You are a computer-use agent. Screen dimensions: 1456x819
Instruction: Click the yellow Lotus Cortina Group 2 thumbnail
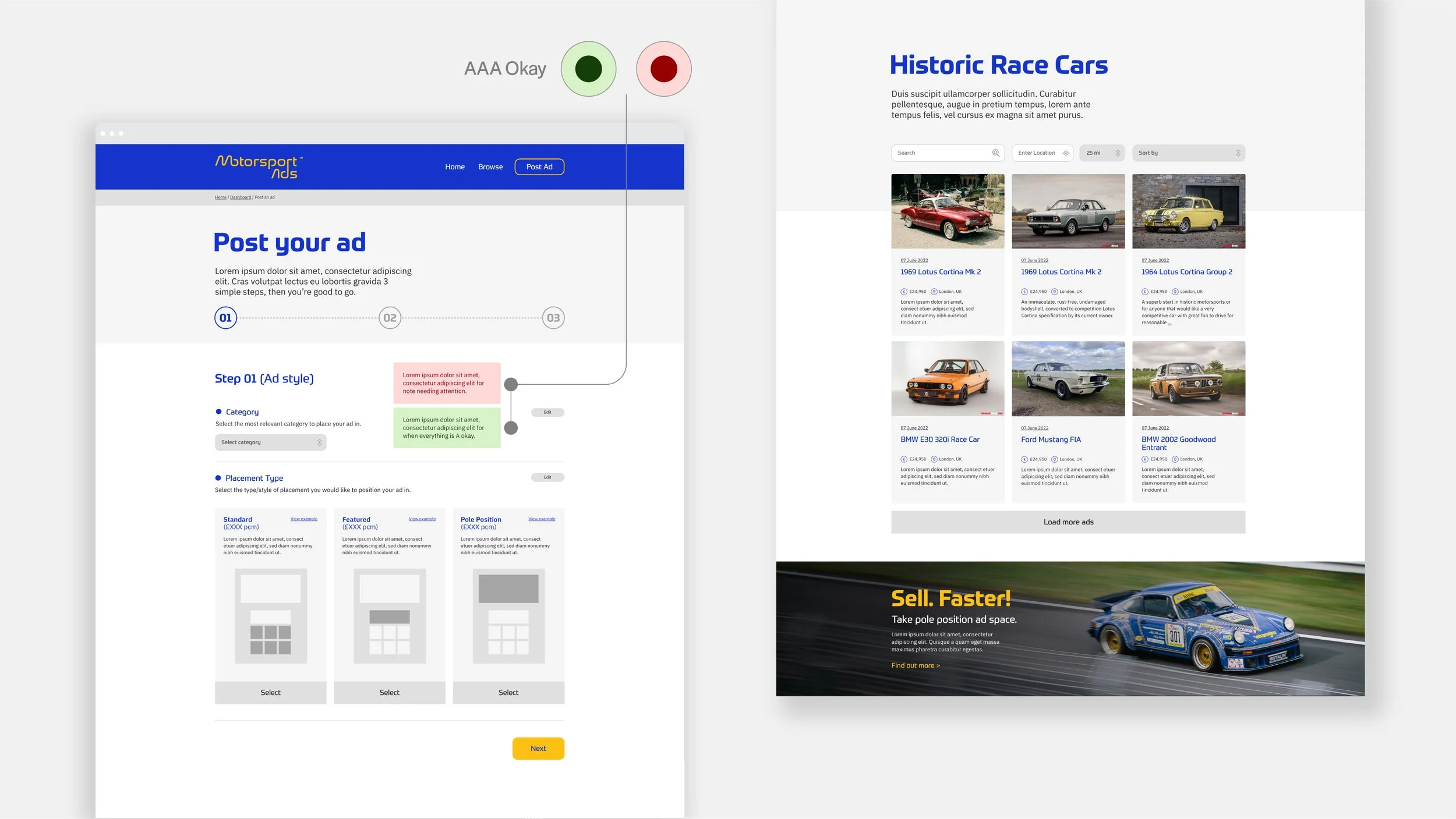[1188, 211]
